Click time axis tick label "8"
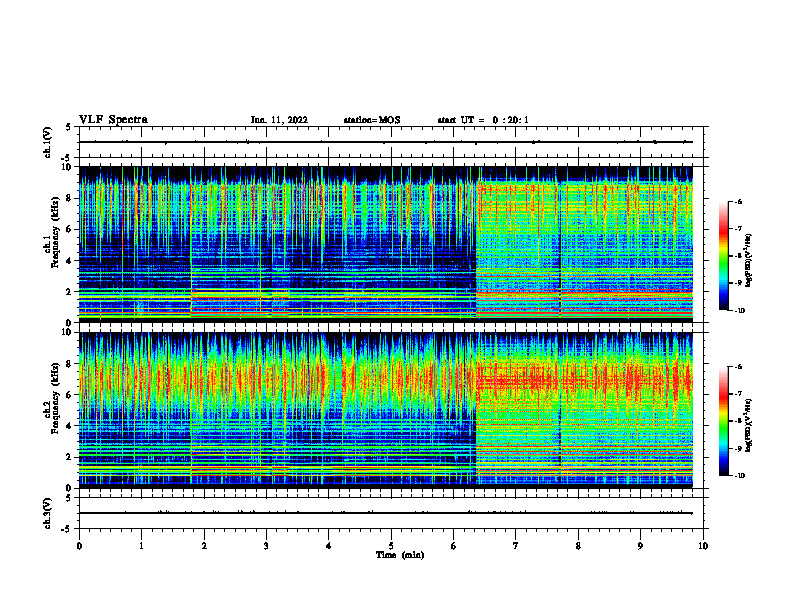The height and width of the screenshot is (612, 792). pyautogui.click(x=578, y=546)
